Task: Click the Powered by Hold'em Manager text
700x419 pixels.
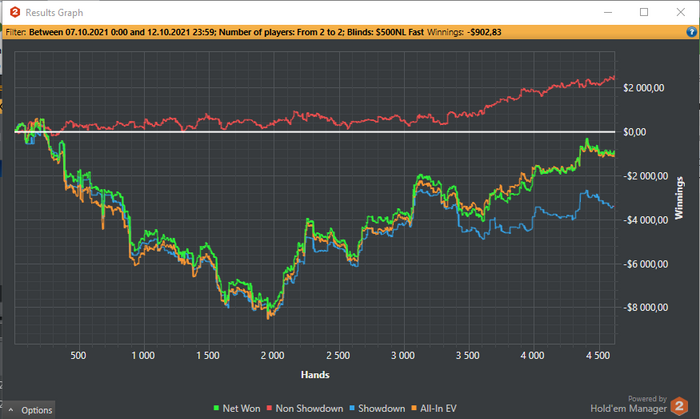Action: pyautogui.click(x=629, y=404)
